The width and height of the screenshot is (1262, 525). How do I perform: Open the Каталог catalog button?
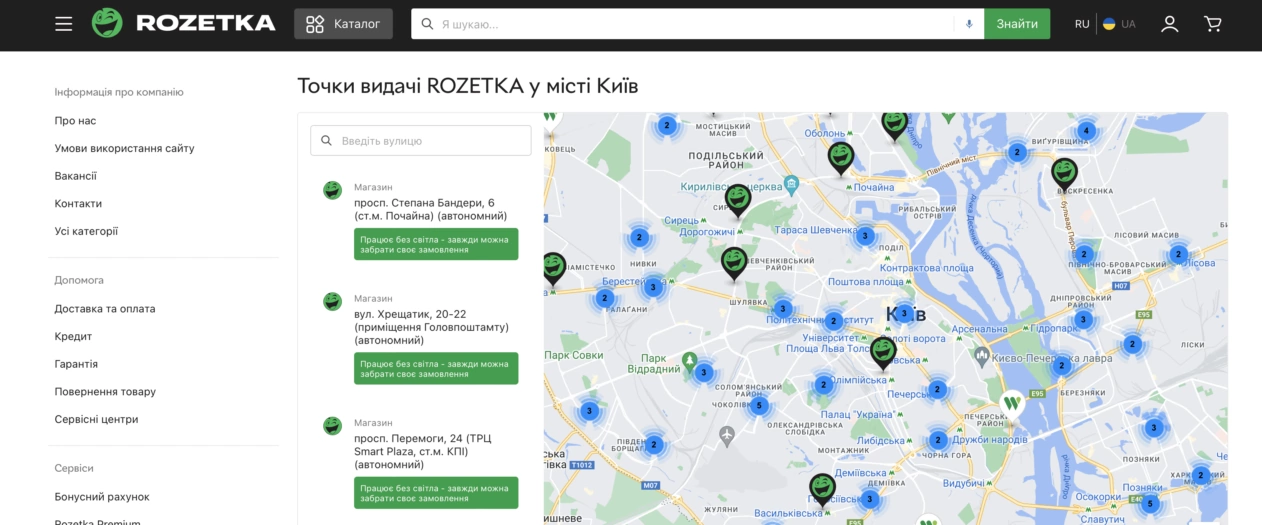point(343,24)
